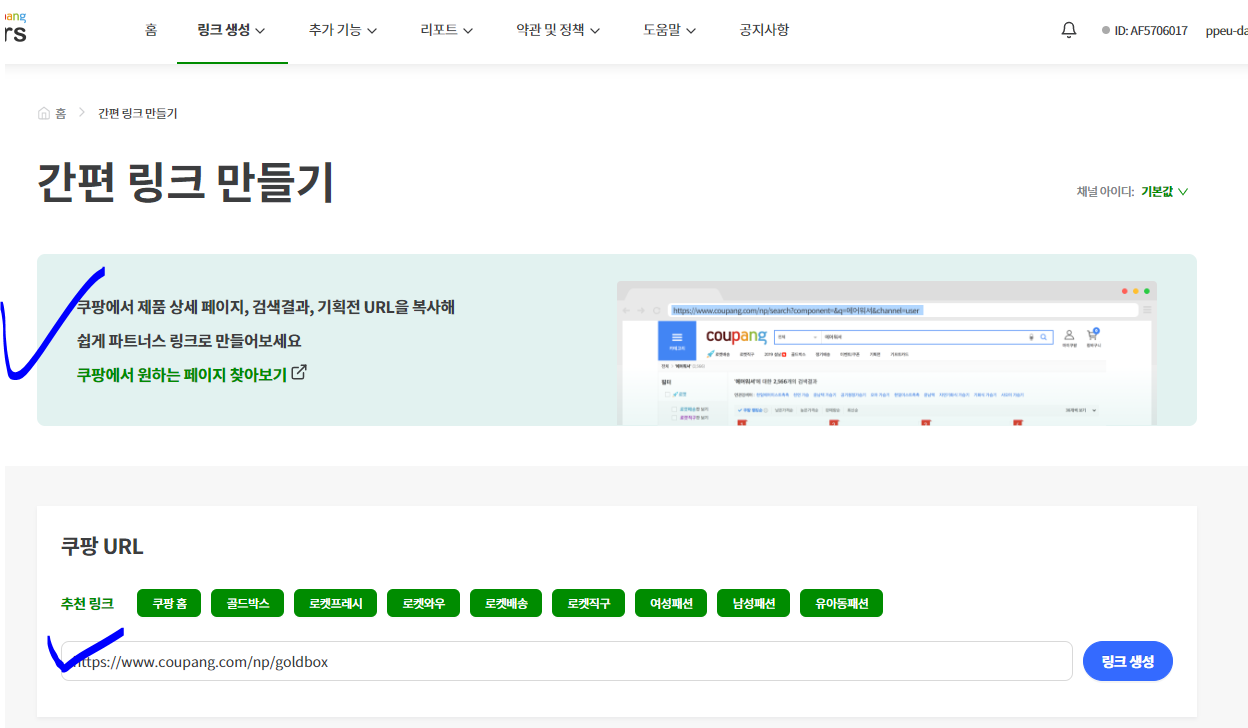Screen dimensions: 1248x728
Task: Click the 간편 링크 만들기 breadcrumb text
Action: coord(138,113)
